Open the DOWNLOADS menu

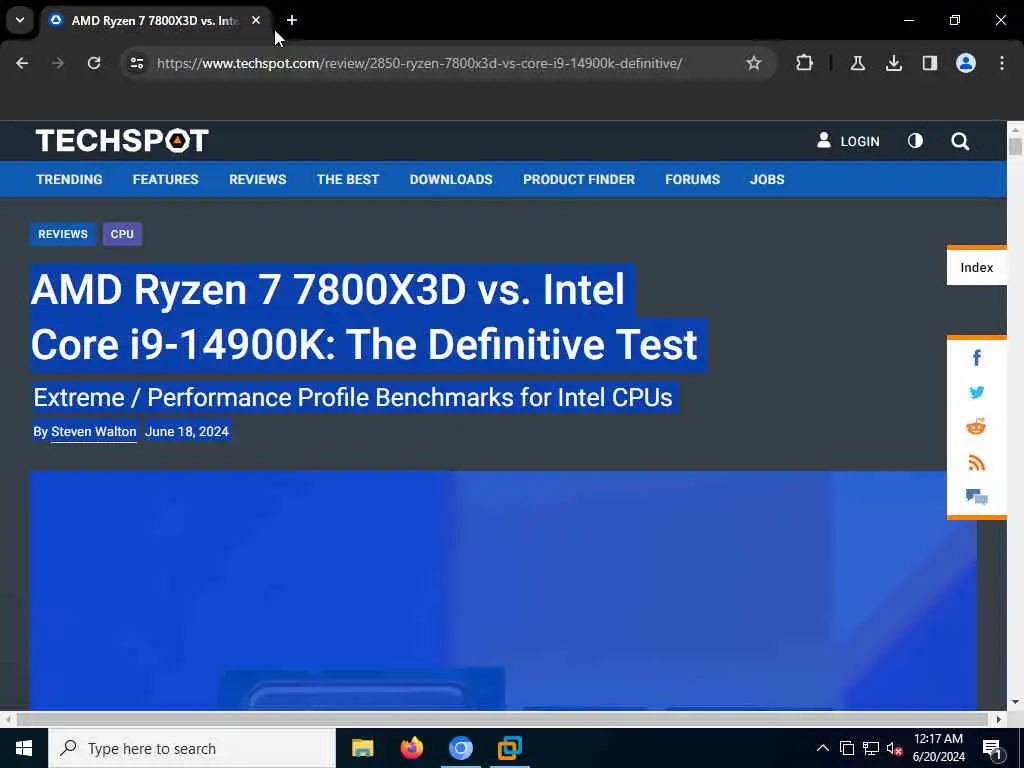pyautogui.click(x=451, y=180)
